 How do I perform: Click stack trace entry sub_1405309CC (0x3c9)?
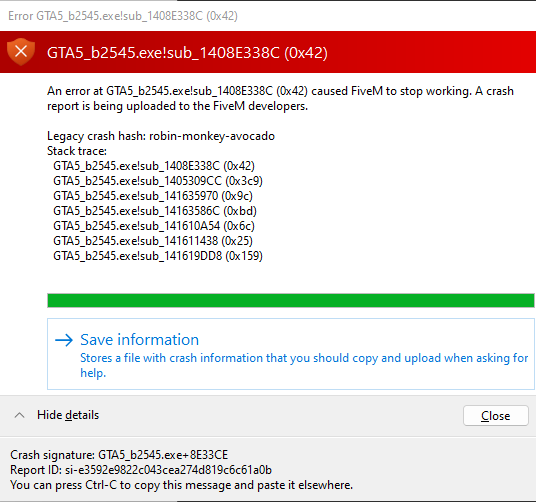point(158,181)
